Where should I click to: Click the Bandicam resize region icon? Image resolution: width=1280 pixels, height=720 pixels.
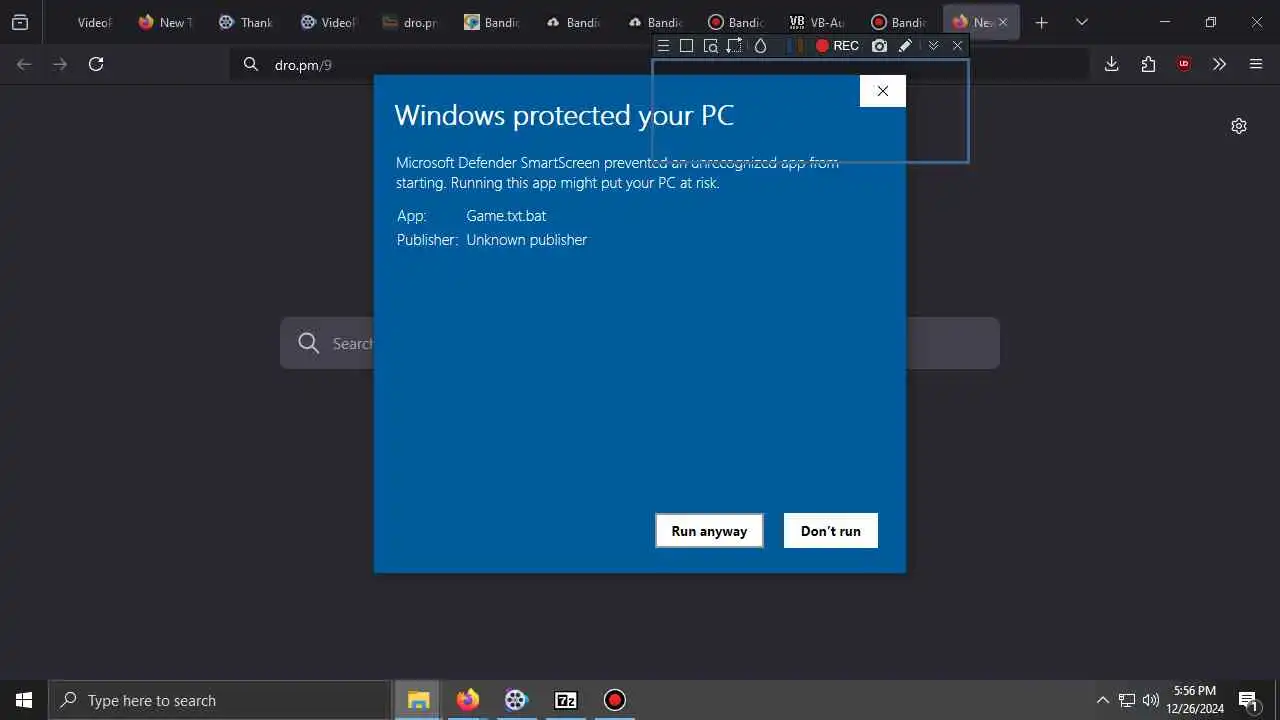click(735, 46)
